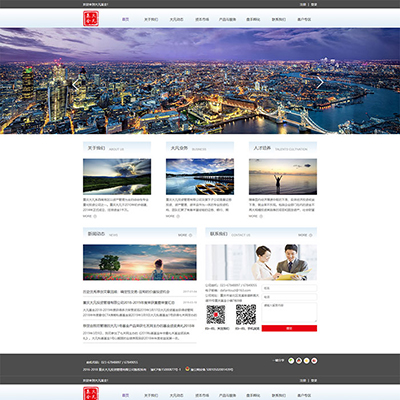Click the green circular share icon in the footer

[291, 360]
